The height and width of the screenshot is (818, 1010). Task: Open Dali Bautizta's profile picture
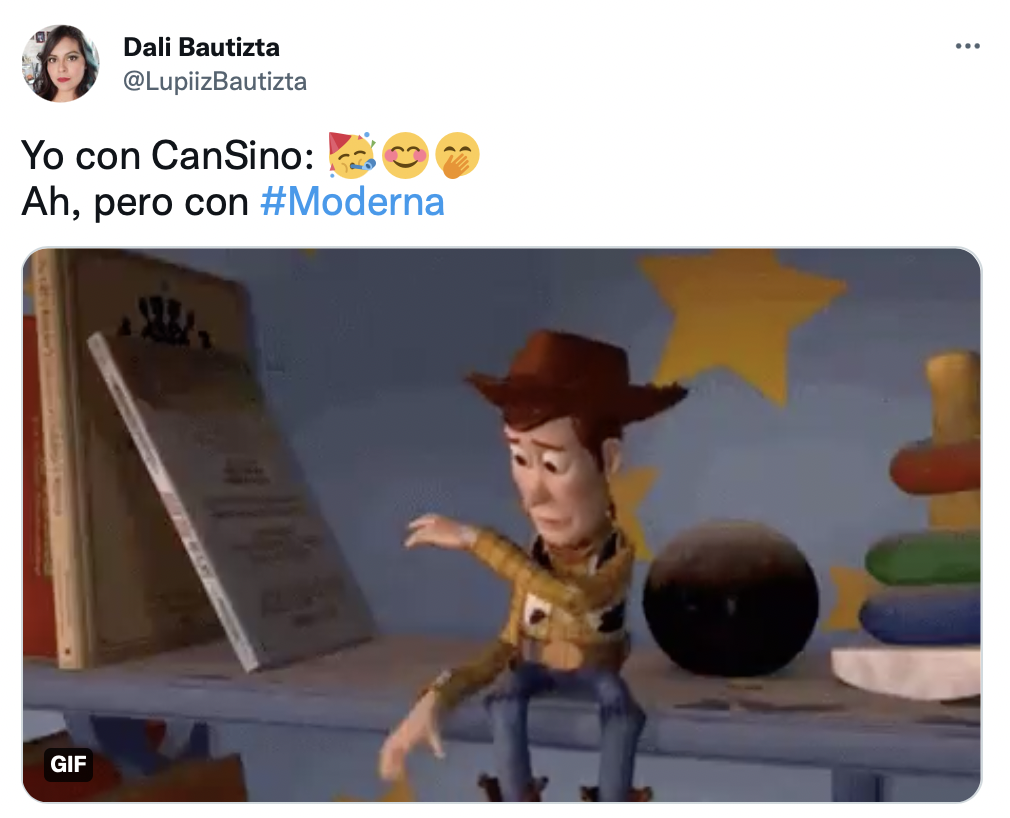pos(61,63)
